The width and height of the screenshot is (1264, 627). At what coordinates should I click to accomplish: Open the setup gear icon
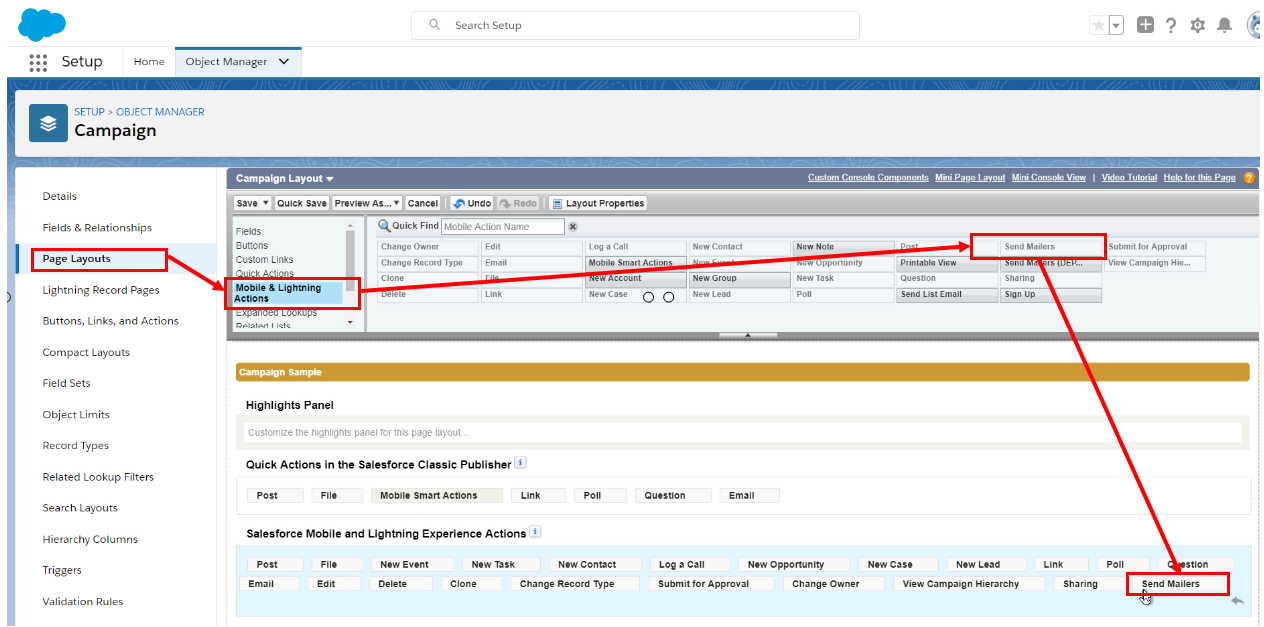pyautogui.click(x=1198, y=25)
